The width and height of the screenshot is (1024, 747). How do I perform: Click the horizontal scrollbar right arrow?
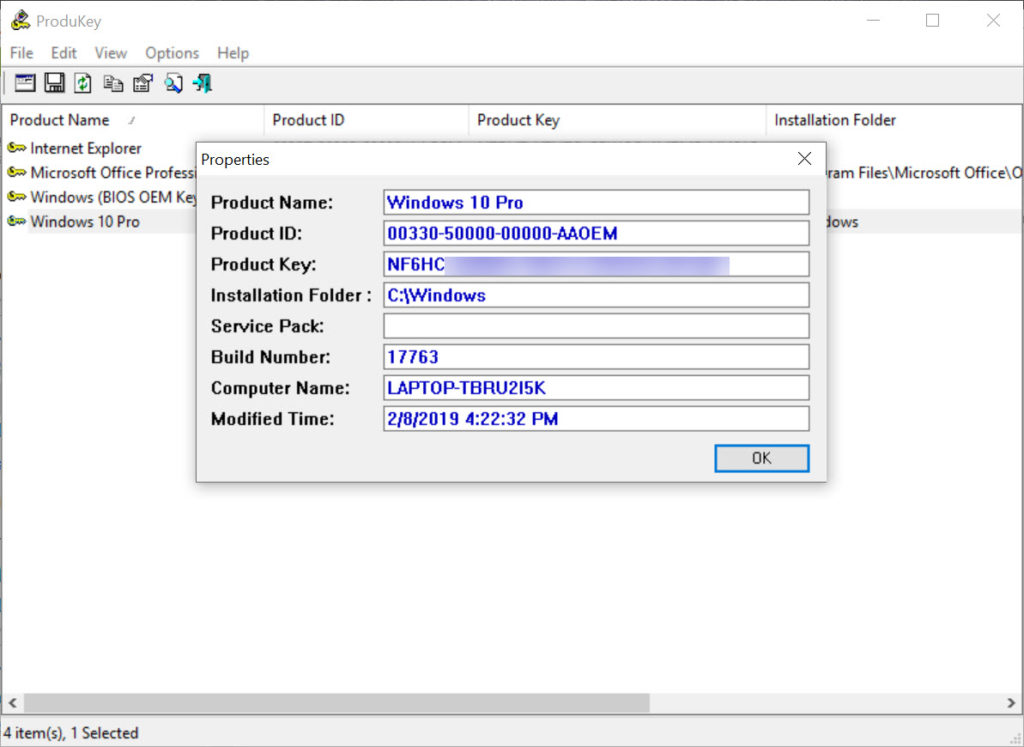1012,703
